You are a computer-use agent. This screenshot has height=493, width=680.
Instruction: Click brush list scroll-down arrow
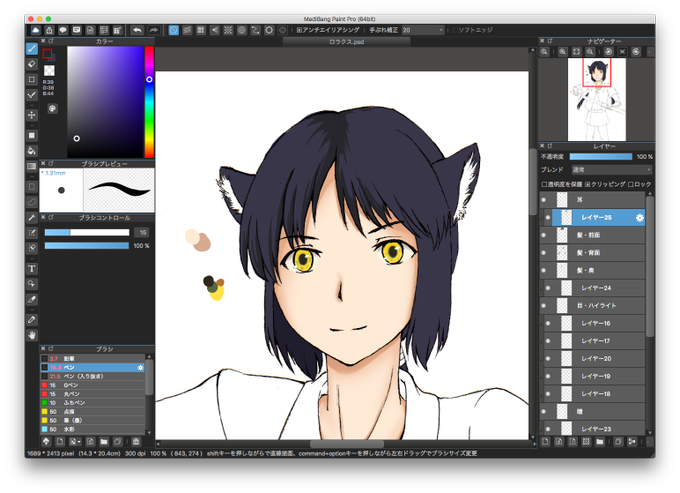click(149, 433)
